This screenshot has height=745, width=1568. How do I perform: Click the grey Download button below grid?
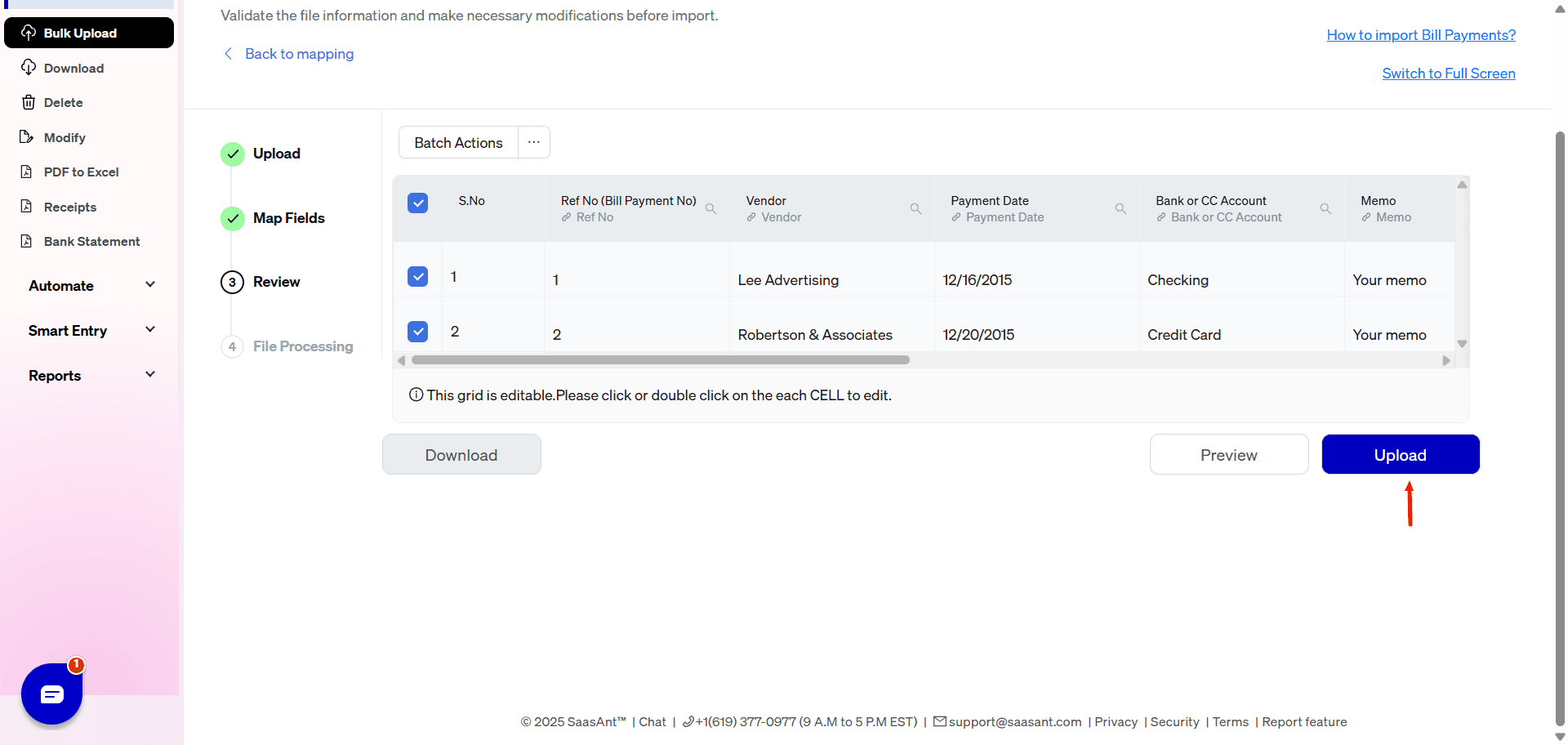461,454
